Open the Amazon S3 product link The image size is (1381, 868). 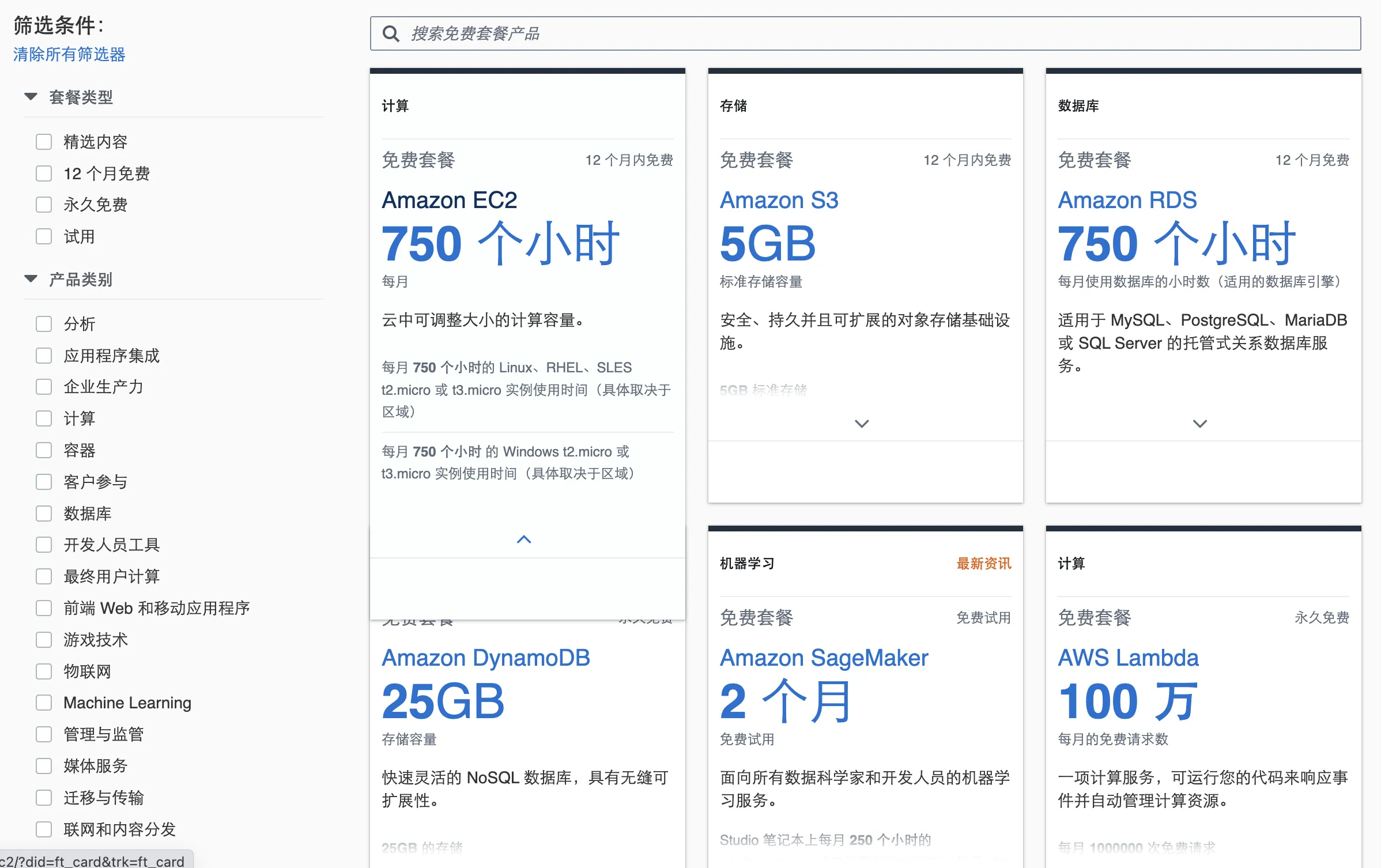(x=779, y=200)
